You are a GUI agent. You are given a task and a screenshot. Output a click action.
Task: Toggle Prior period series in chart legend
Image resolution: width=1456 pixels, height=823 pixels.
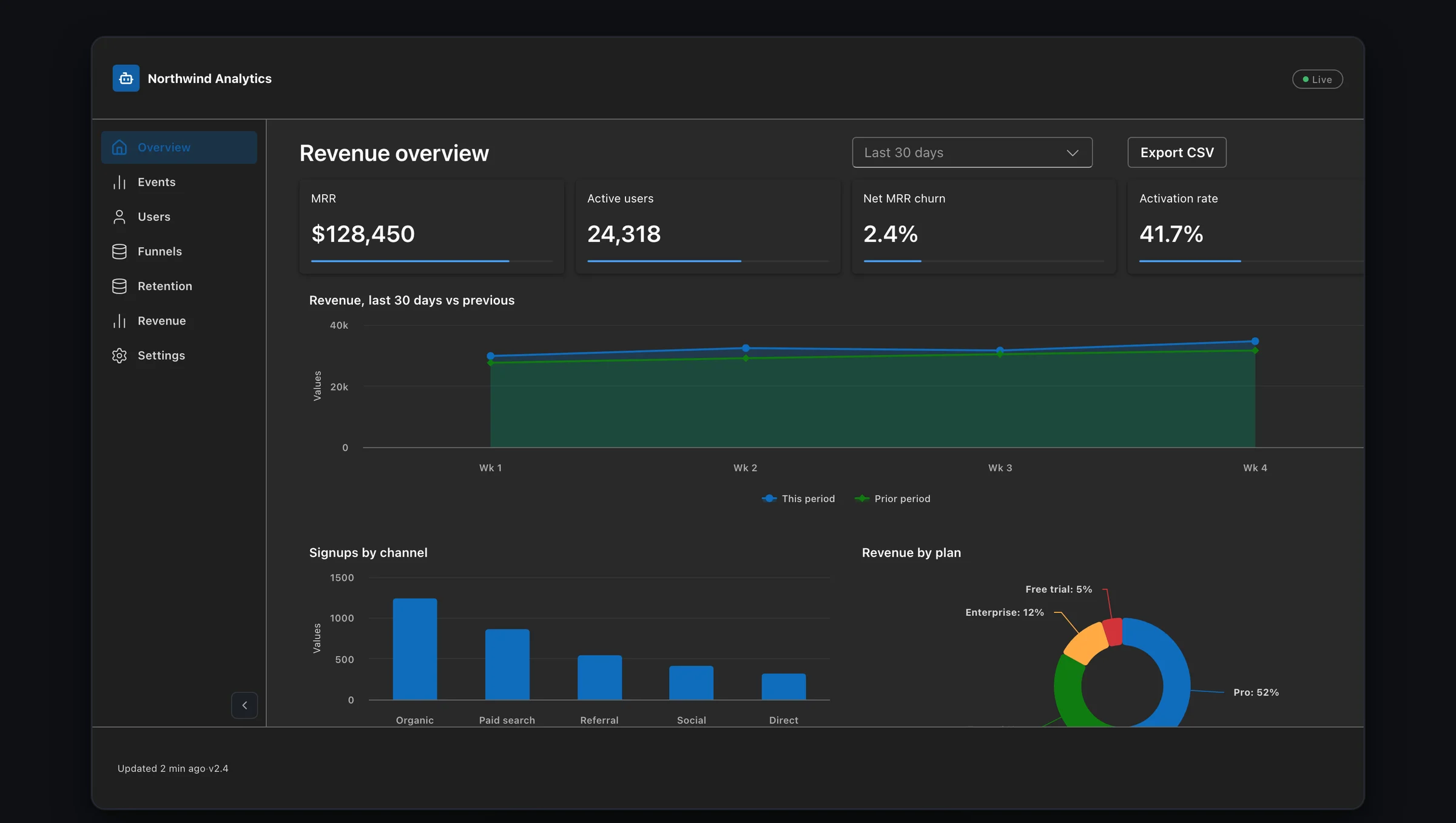892,498
